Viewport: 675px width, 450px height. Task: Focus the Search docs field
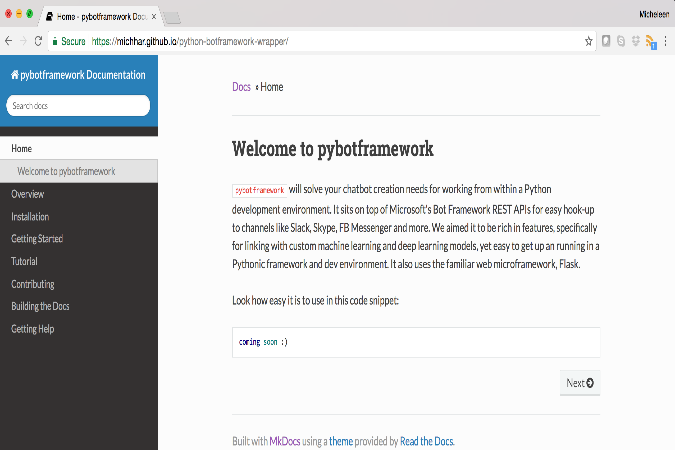78,106
